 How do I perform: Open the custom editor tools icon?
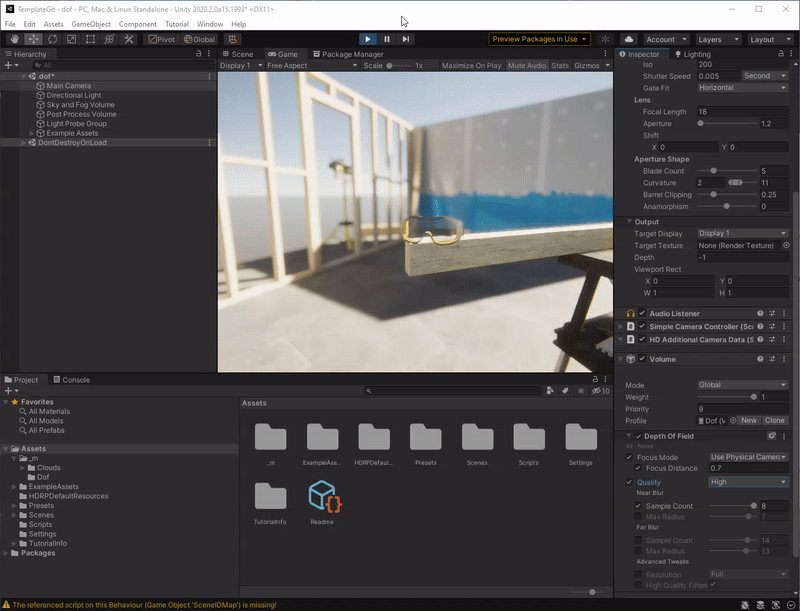pyautogui.click(x=129, y=39)
